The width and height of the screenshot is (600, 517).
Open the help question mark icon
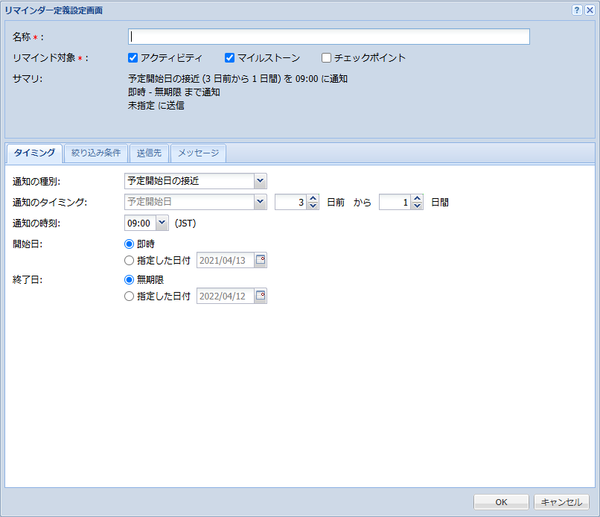(577, 10)
